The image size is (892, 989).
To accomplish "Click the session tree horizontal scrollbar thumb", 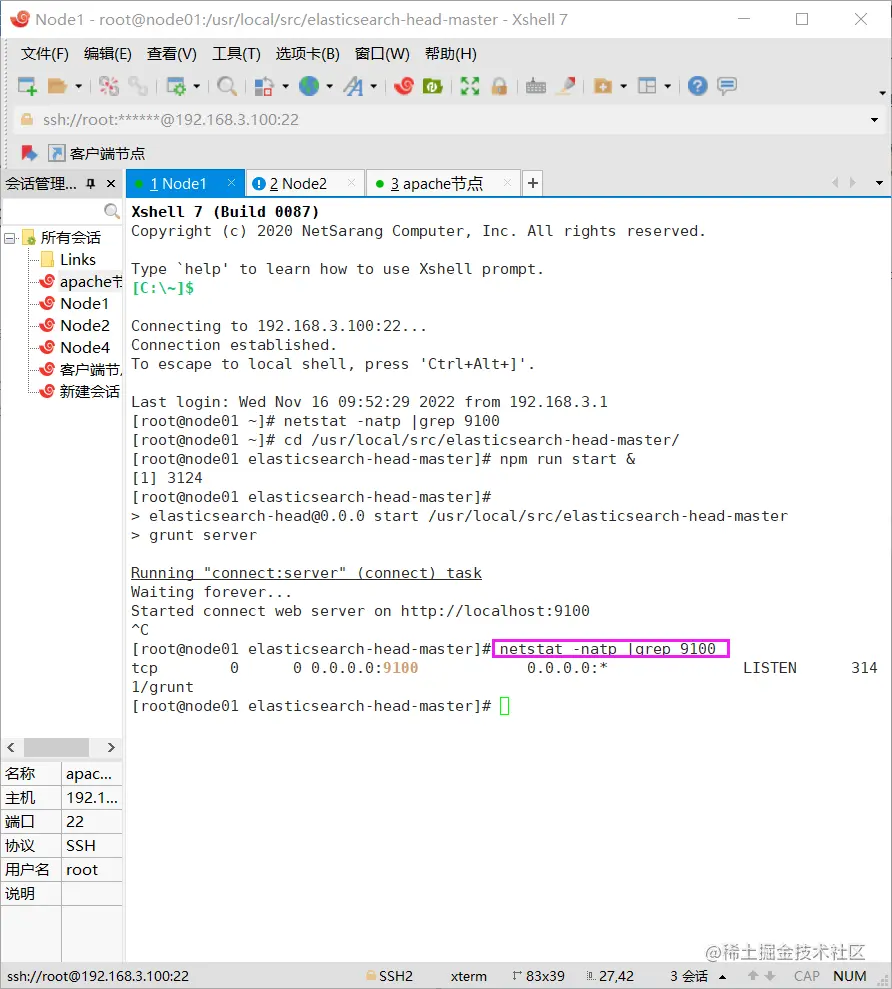I will pyautogui.click(x=56, y=747).
